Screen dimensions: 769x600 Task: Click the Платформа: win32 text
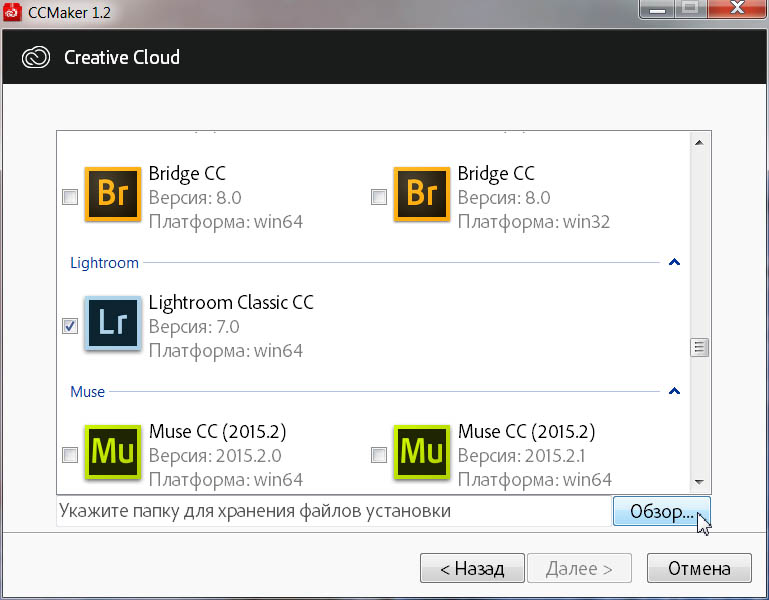534,222
